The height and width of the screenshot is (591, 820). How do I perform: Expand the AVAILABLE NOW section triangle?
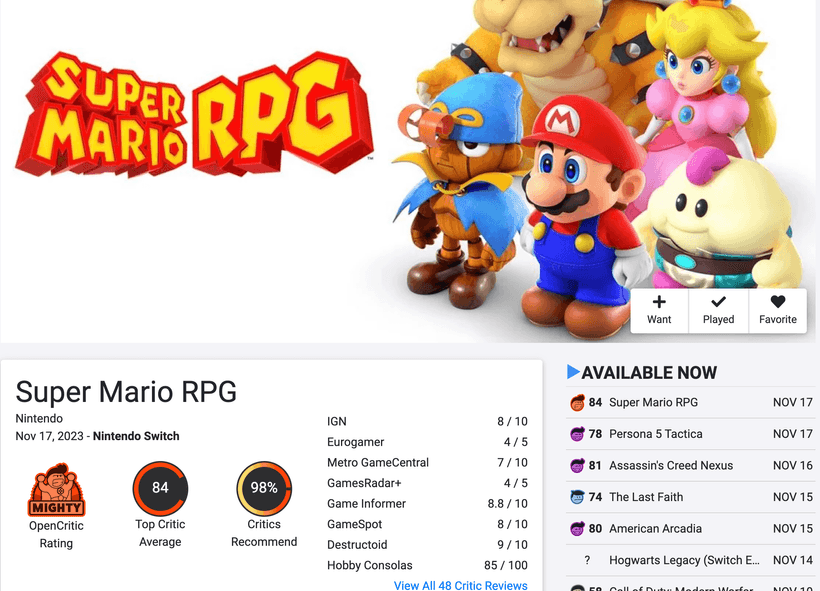[x=573, y=372]
